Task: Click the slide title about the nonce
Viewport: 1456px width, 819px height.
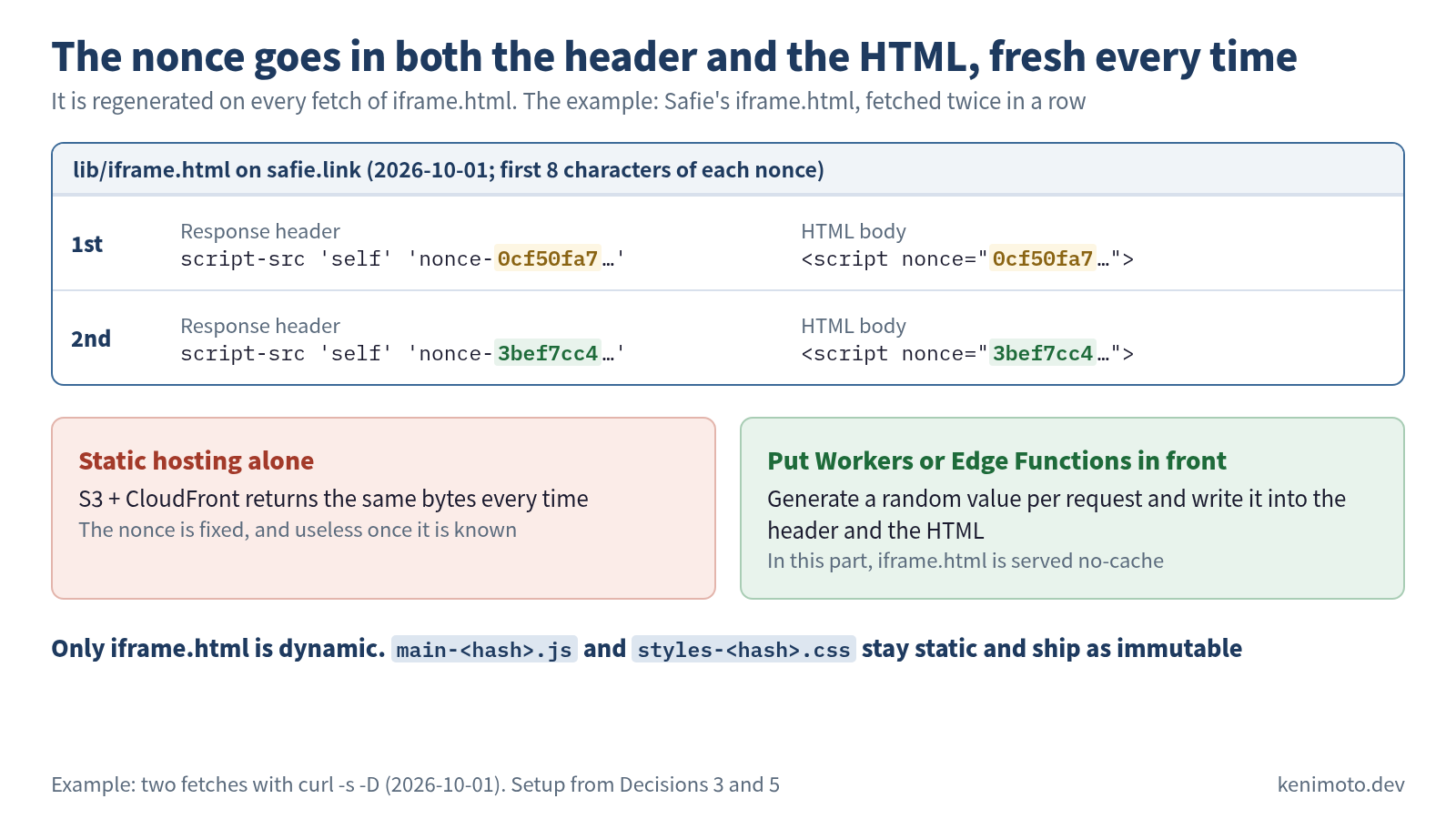Action: tap(674, 56)
